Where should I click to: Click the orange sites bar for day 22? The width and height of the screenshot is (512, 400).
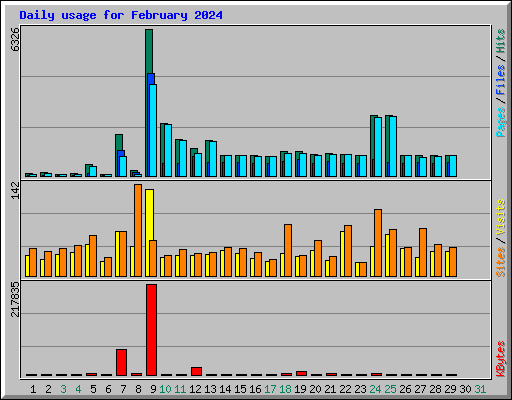[348, 251]
